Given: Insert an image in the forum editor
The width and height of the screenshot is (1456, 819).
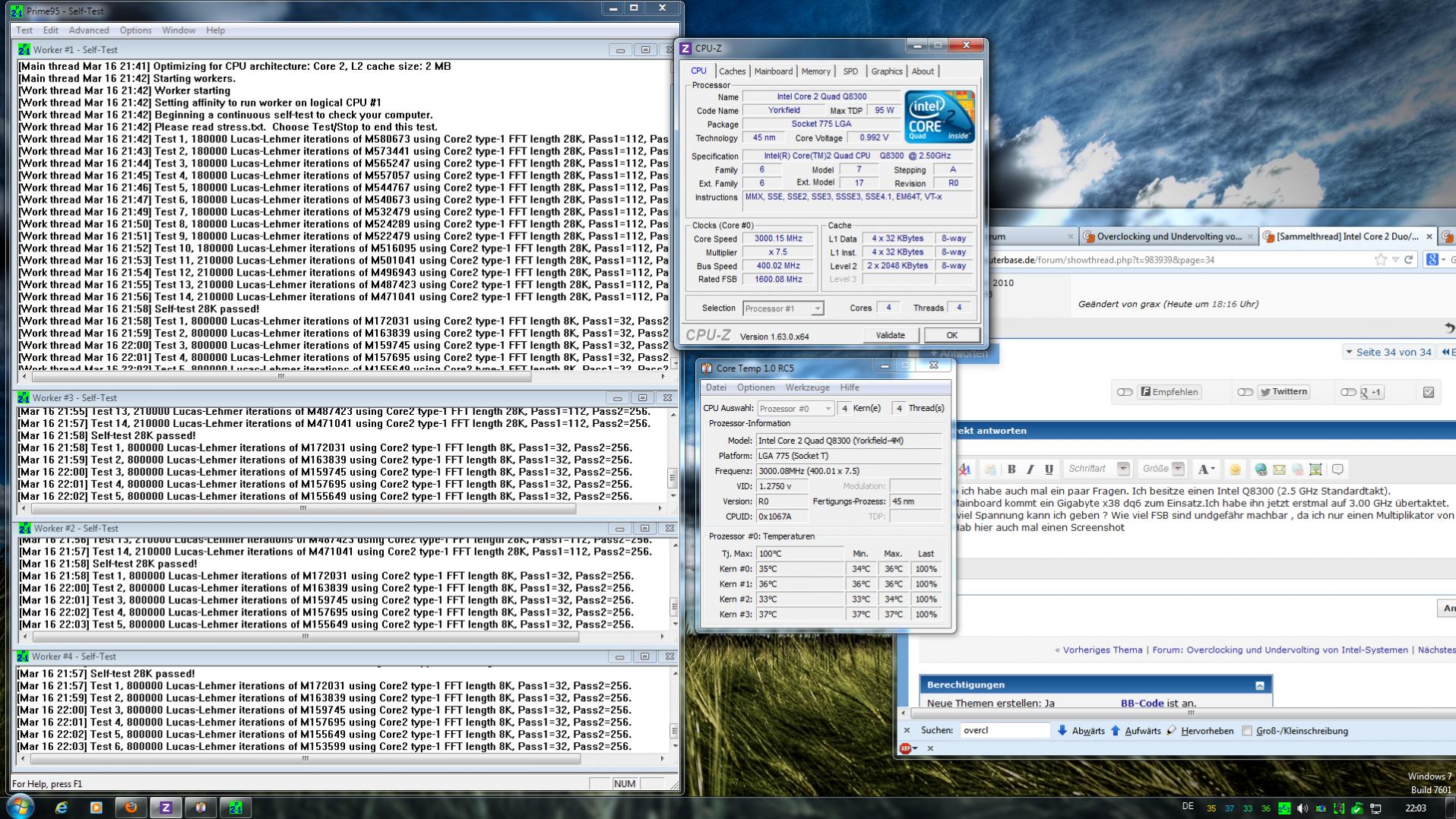Looking at the screenshot, I should tap(1315, 470).
